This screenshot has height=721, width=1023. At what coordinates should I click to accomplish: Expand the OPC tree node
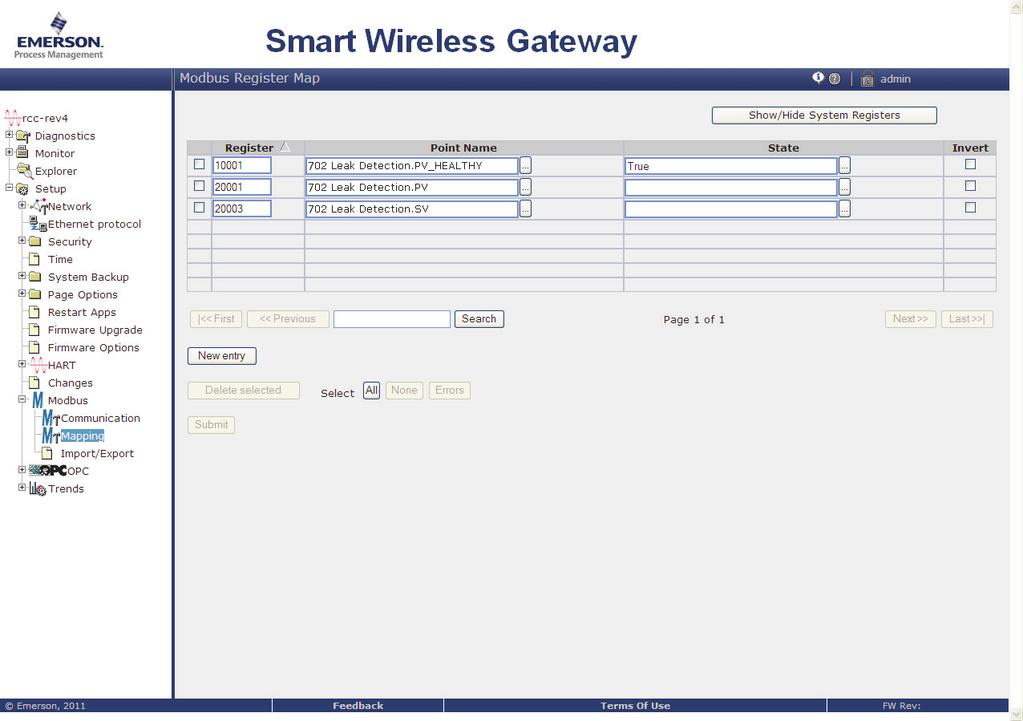[x=22, y=469]
